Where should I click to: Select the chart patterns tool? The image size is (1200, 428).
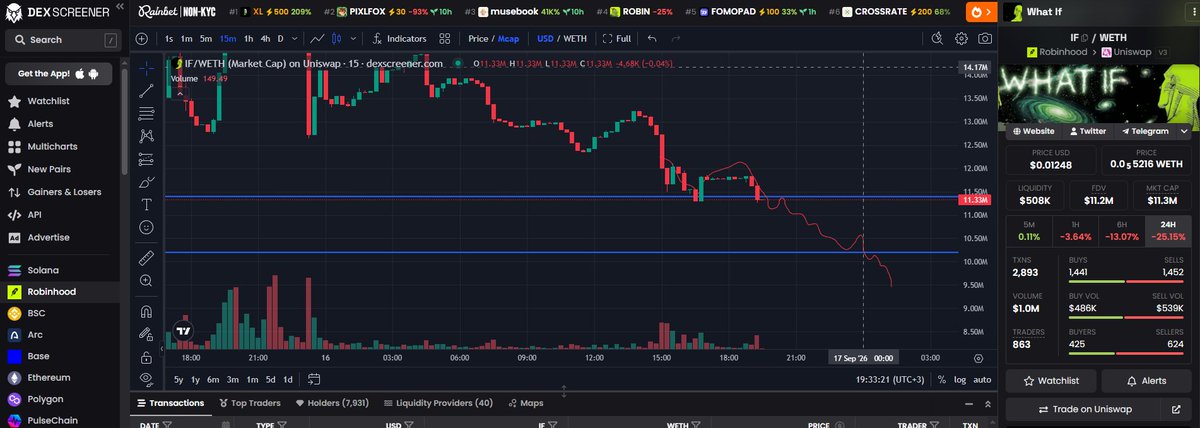(147, 135)
